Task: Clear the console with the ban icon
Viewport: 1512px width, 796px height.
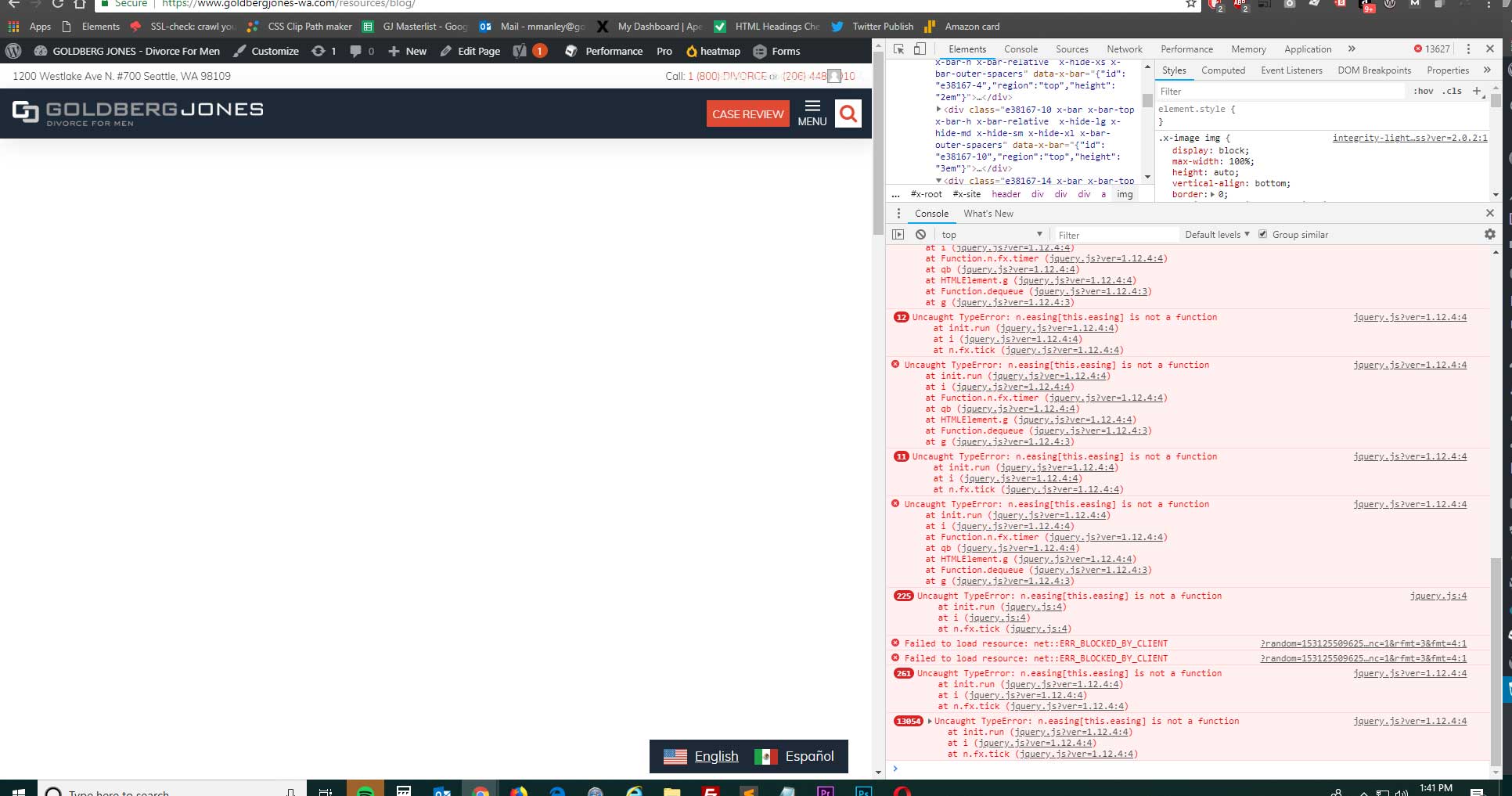Action: tap(920, 235)
